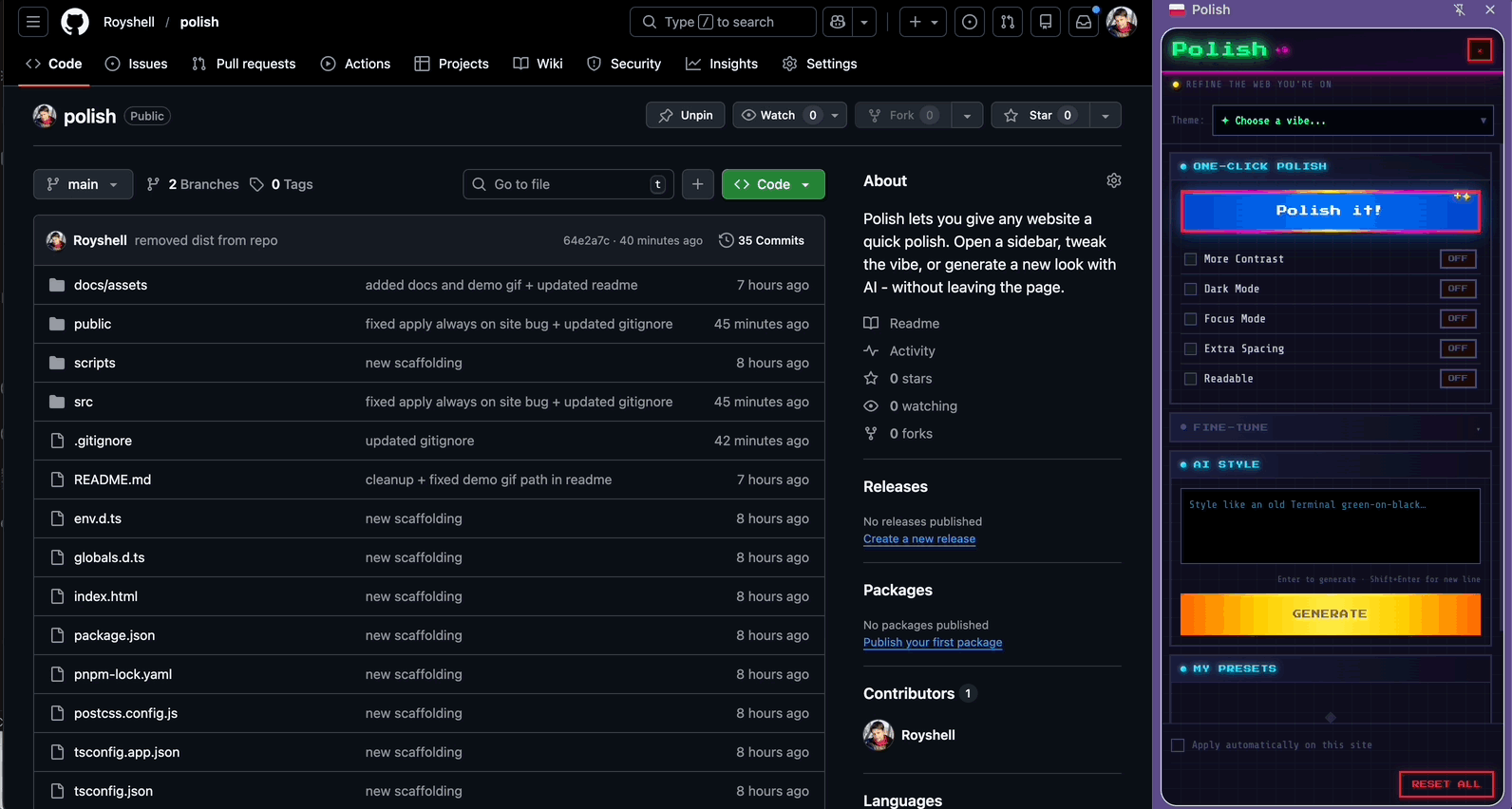This screenshot has width=1512, height=809.
Task: Pin the Polish side panel
Action: [1460, 9]
